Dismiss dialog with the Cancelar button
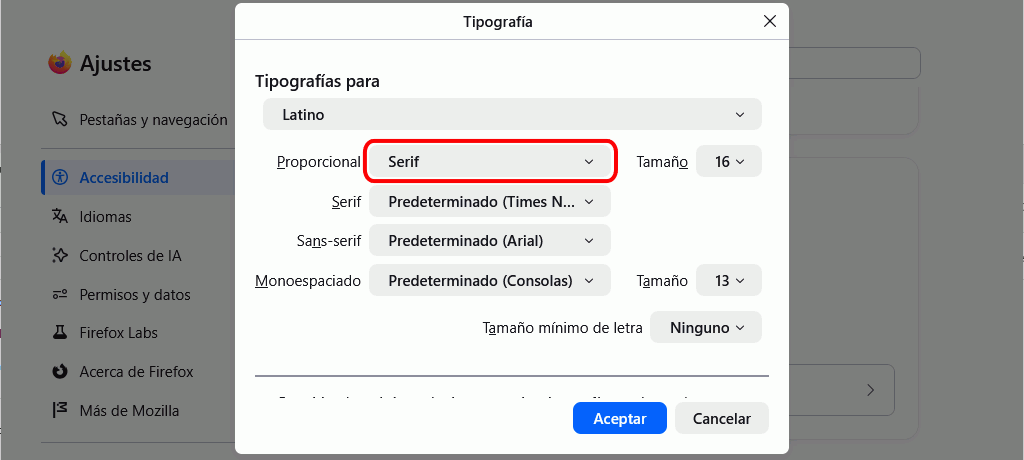 722,418
